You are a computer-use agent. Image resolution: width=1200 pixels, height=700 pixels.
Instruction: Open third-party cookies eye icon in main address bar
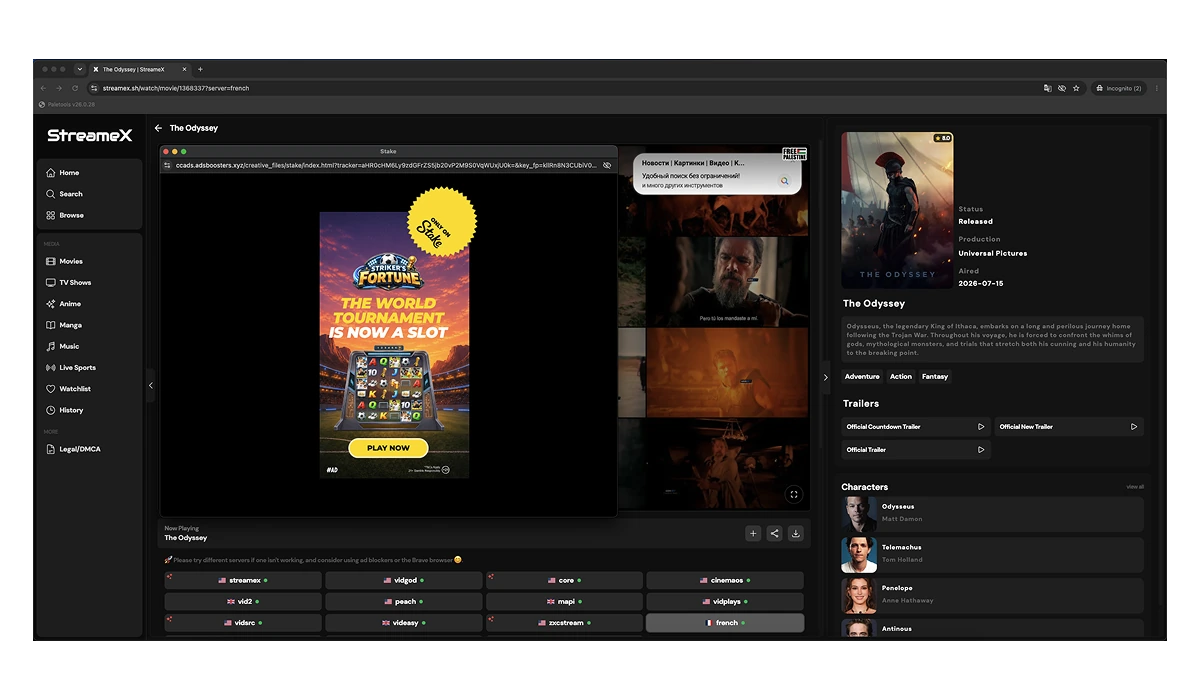tap(1062, 88)
